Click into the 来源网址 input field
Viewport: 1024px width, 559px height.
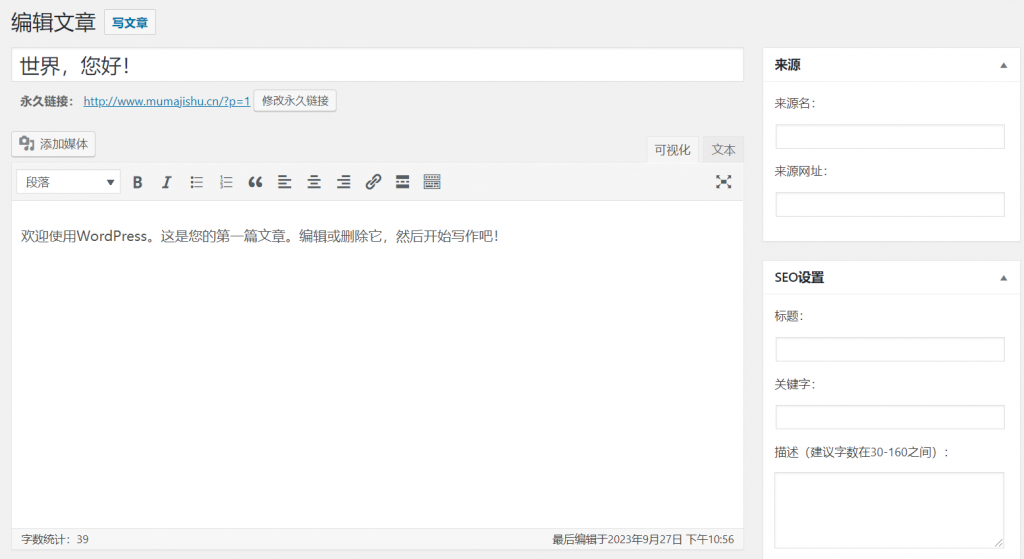[x=889, y=204]
